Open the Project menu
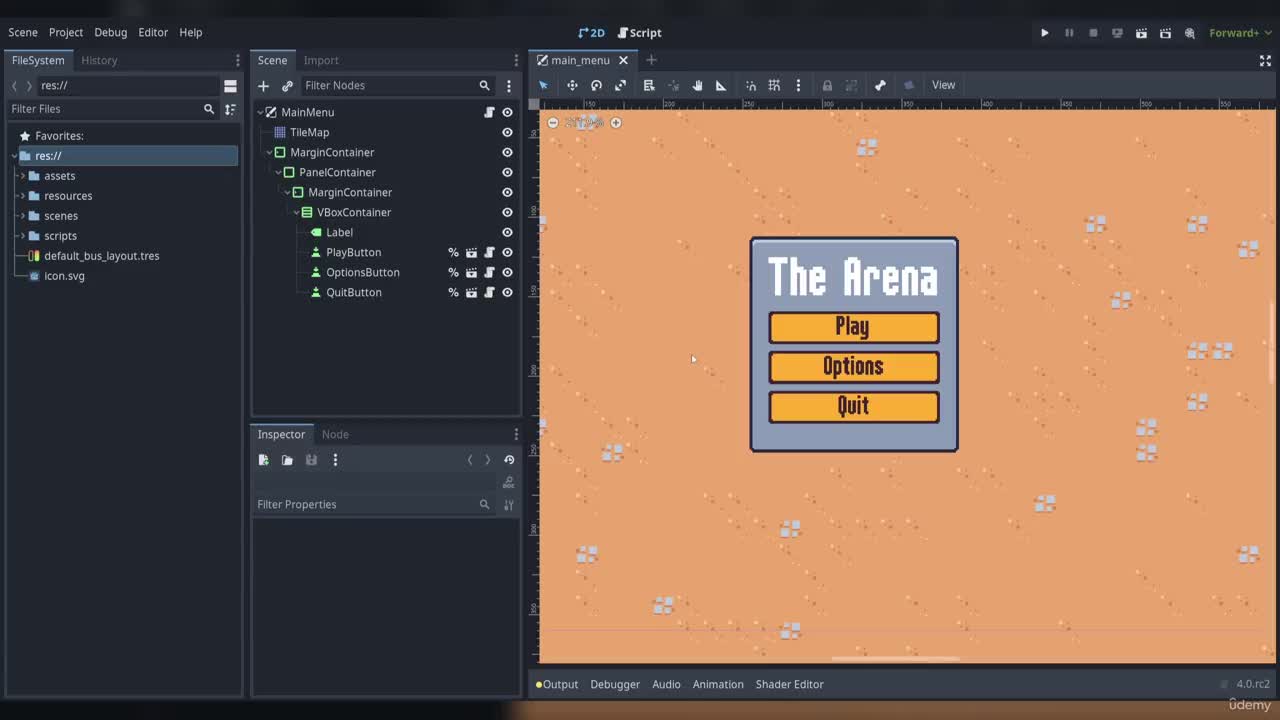Image resolution: width=1280 pixels, height=720 pixels. [66, 32]
